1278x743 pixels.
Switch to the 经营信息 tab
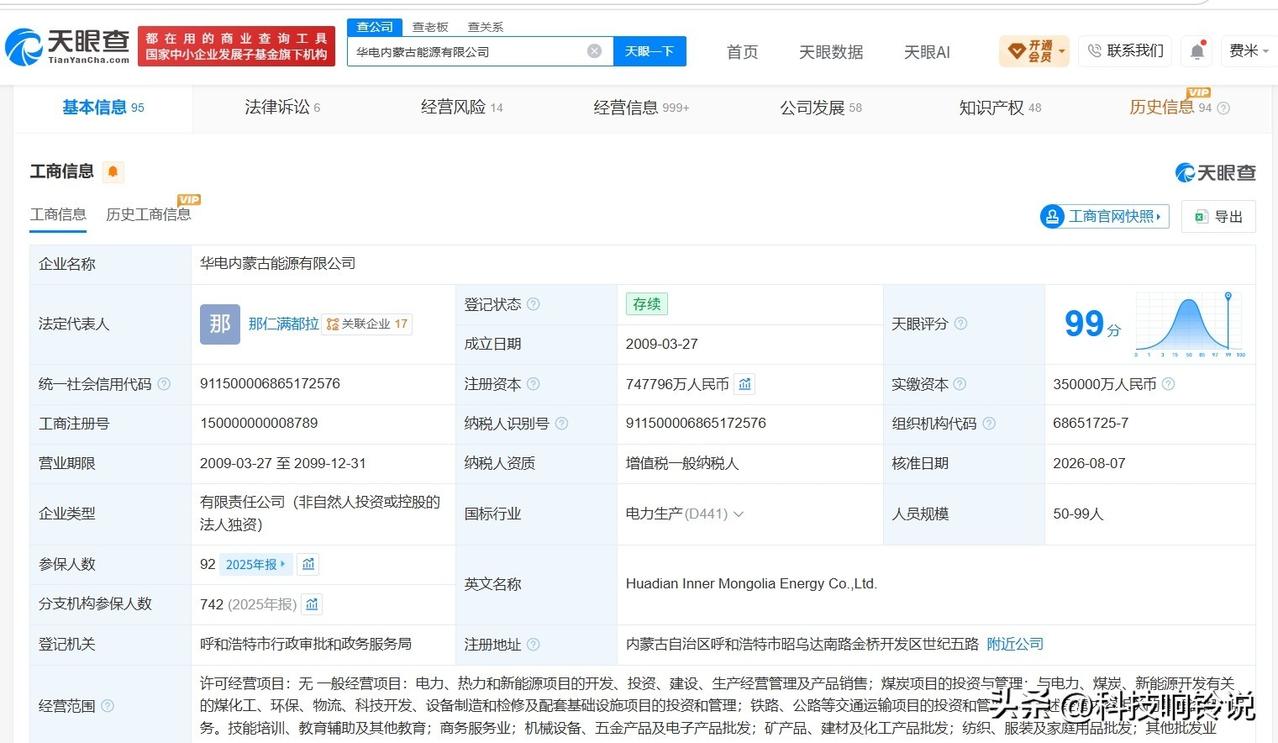641,108
